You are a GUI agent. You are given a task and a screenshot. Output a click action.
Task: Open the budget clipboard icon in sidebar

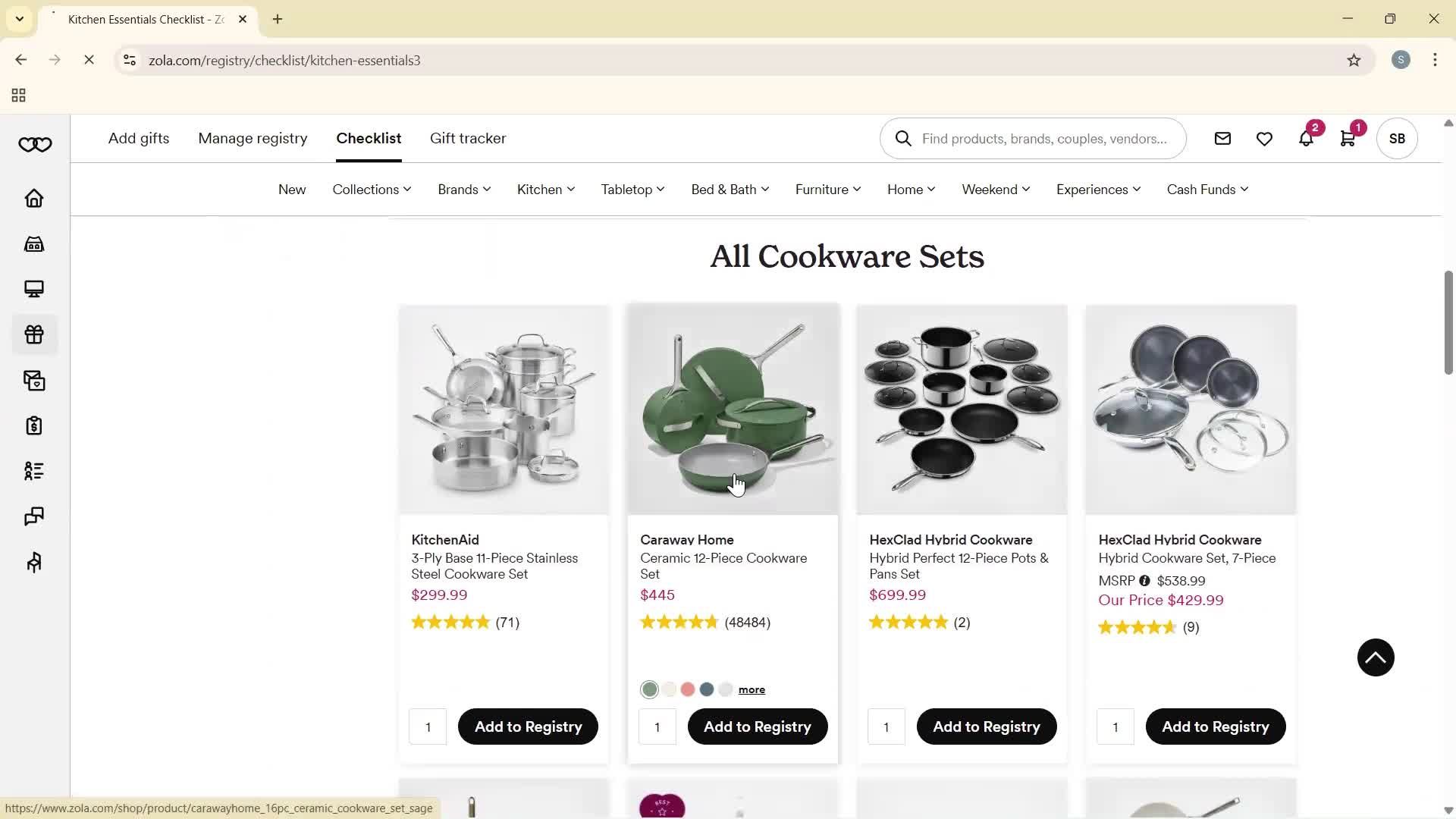(33, 425)
